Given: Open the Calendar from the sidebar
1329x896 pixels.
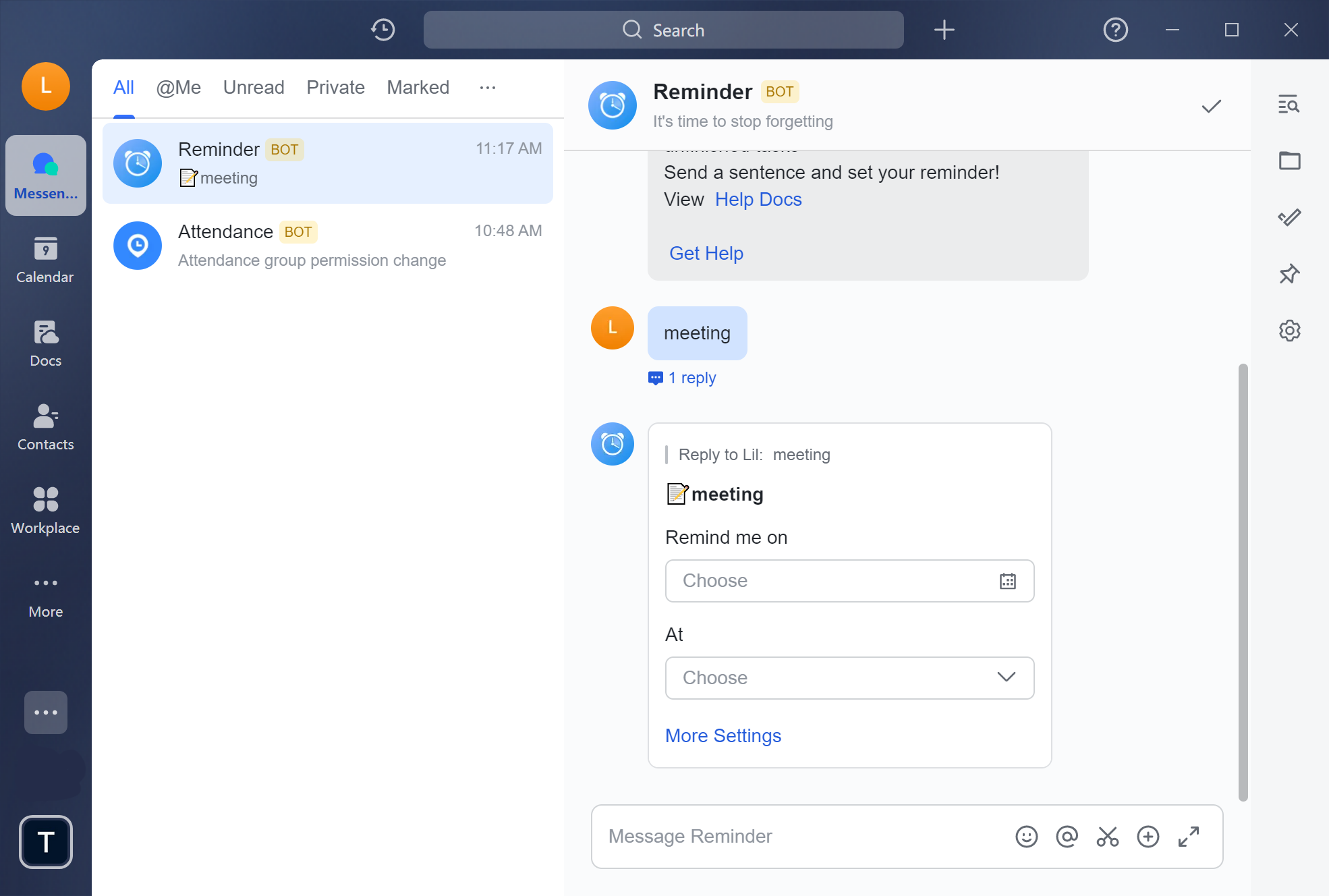Looking at the screenshot, I should pos(45,259).
